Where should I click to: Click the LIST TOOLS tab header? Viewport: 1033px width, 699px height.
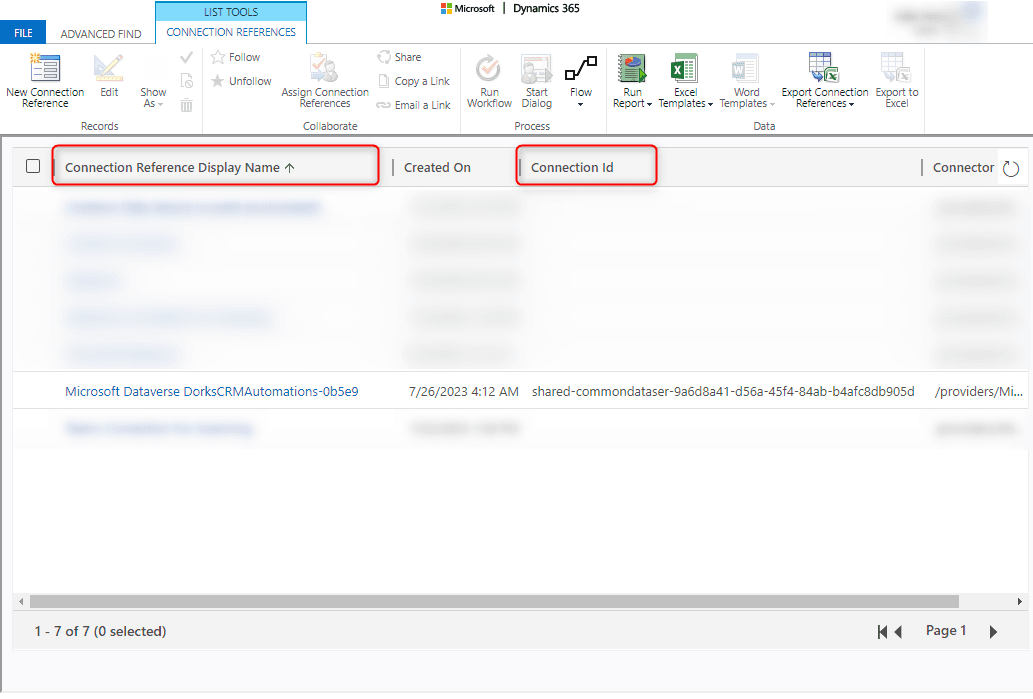click(231, 12)
